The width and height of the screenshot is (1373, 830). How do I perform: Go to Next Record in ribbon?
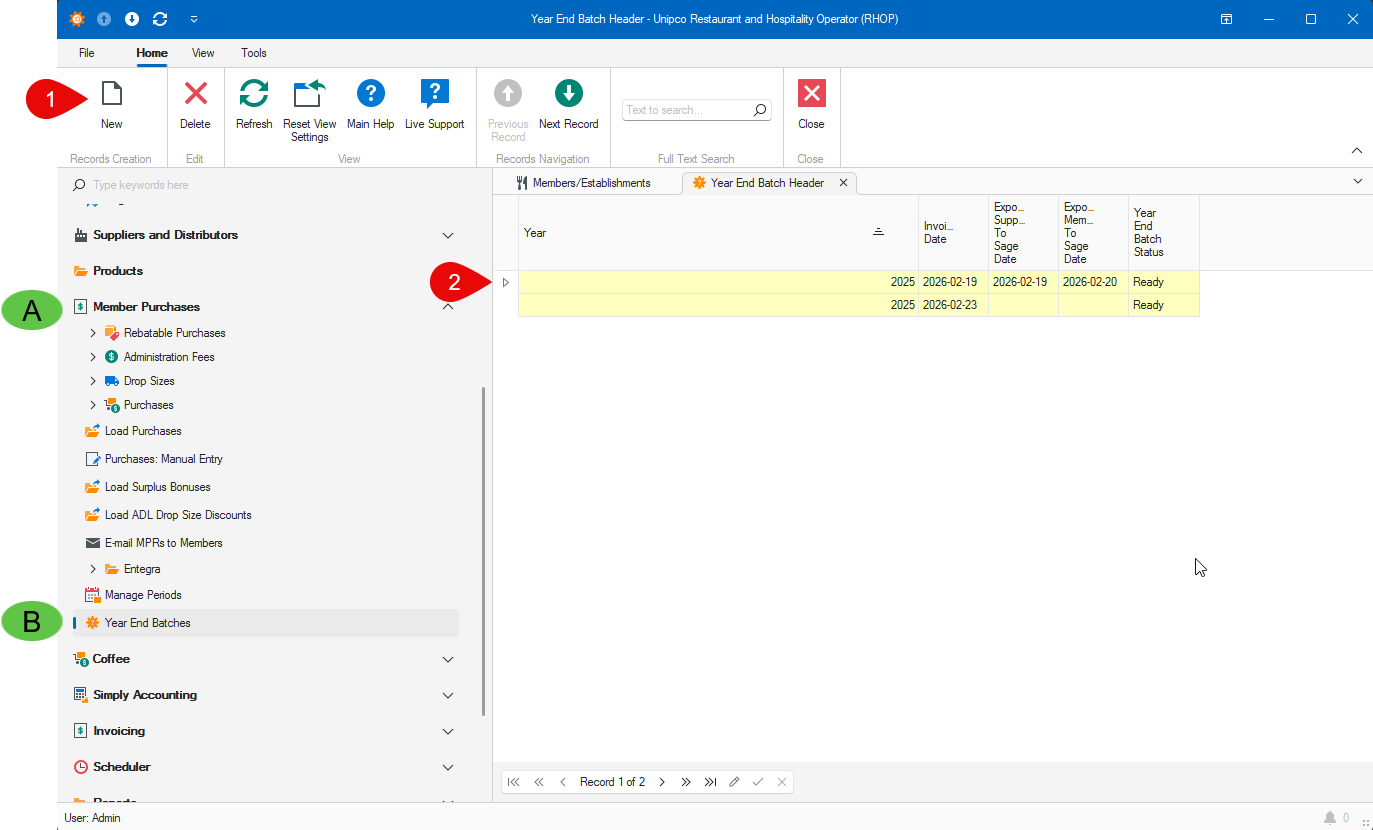tap(568, 95)
